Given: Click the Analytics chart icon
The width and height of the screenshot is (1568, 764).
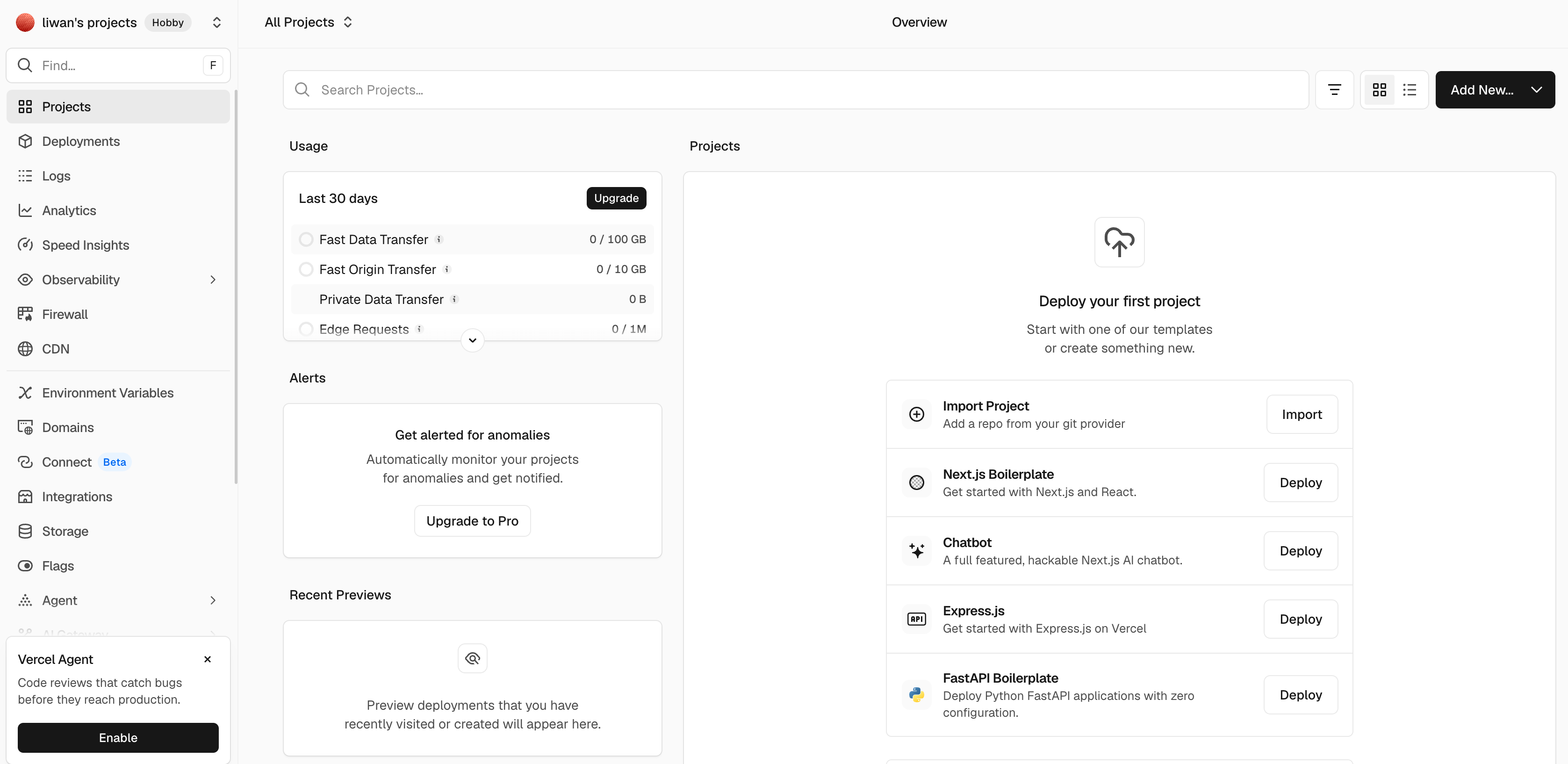Looking at the screenshot, I should (25, 210).
